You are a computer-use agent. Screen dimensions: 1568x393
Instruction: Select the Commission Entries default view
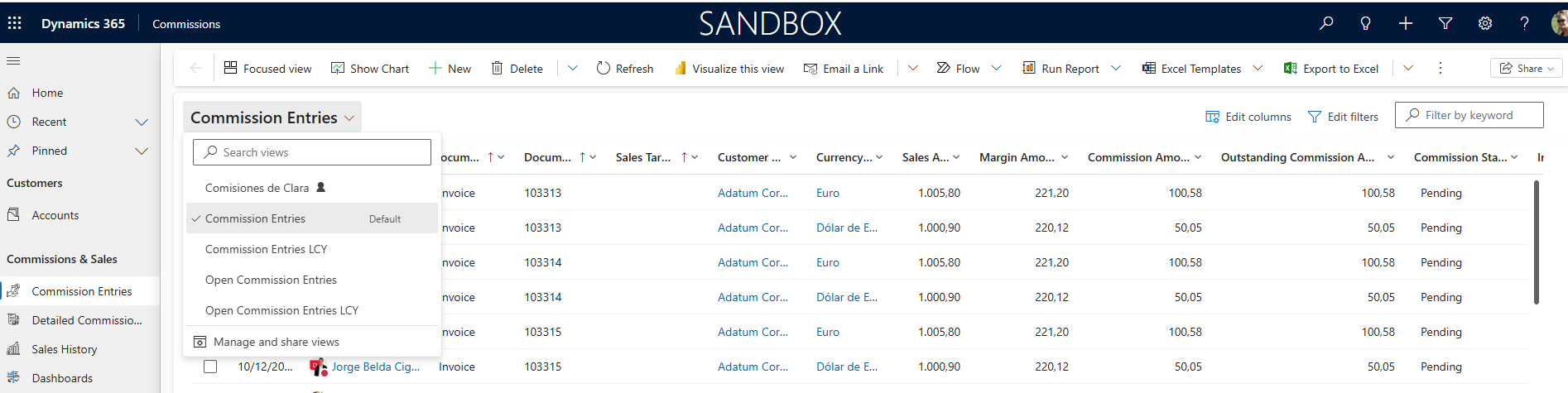point(312,218)
